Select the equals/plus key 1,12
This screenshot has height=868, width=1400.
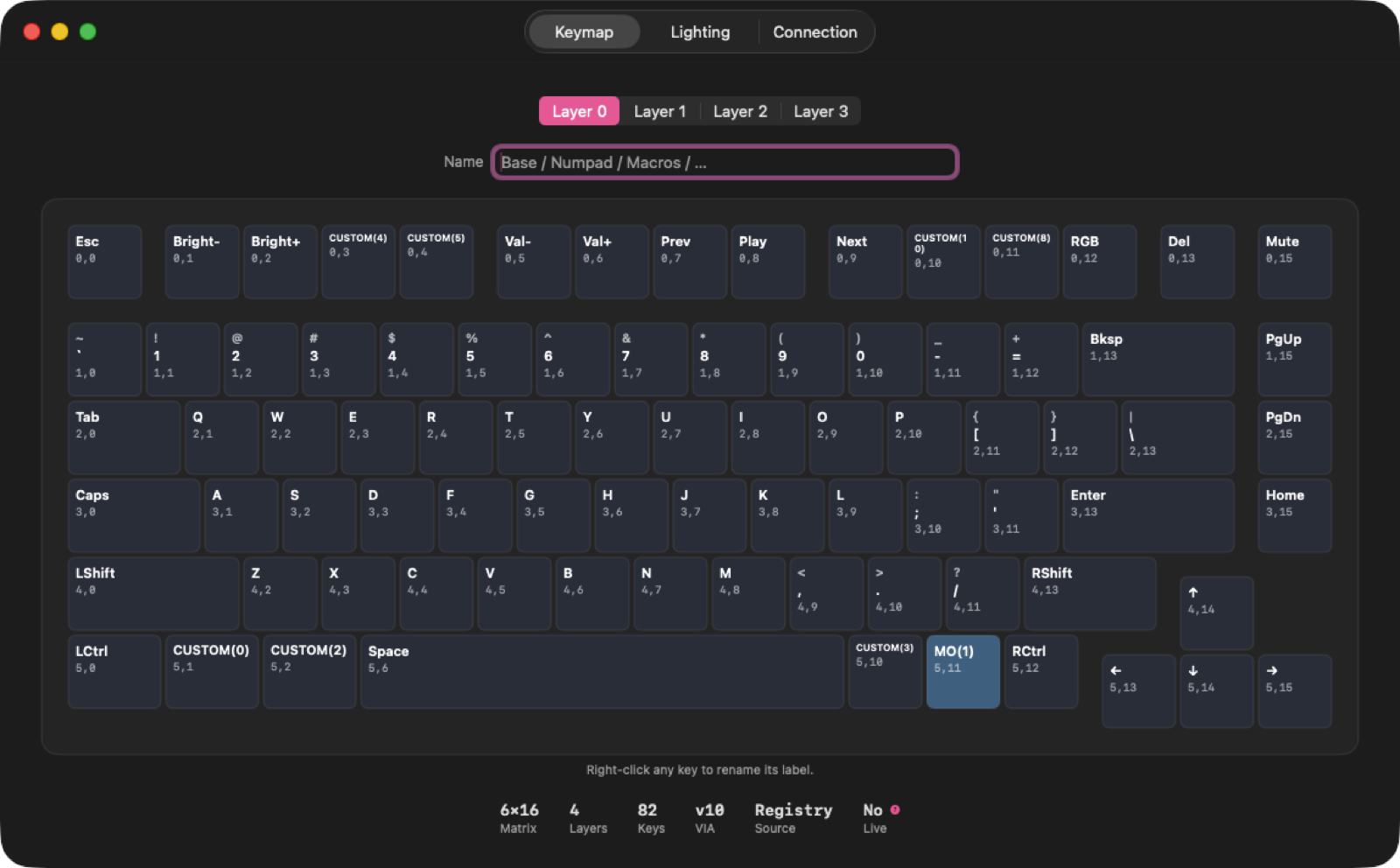click(1040, 360)
